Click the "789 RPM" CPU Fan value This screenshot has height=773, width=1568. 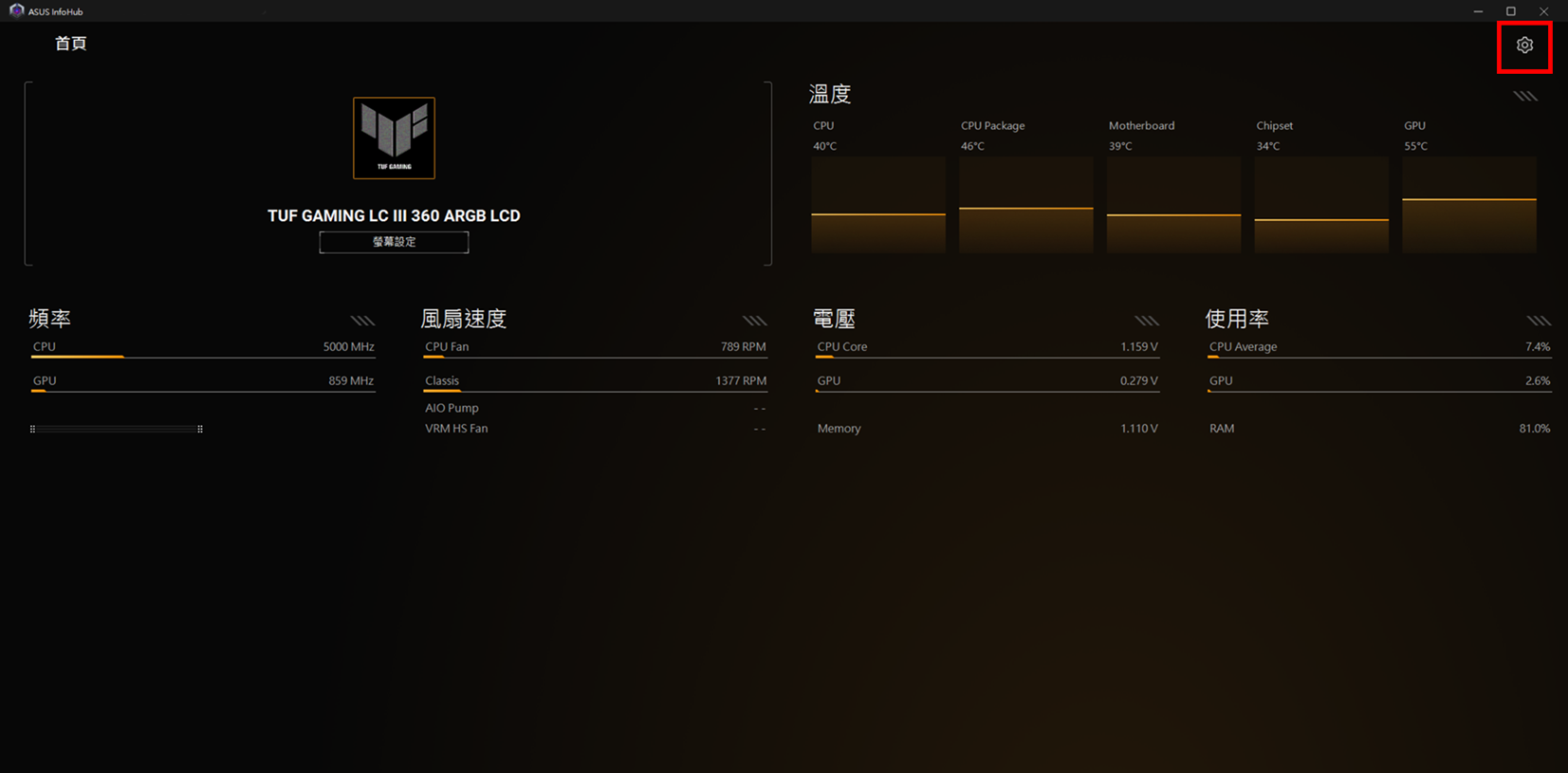[x=744, y=346]
